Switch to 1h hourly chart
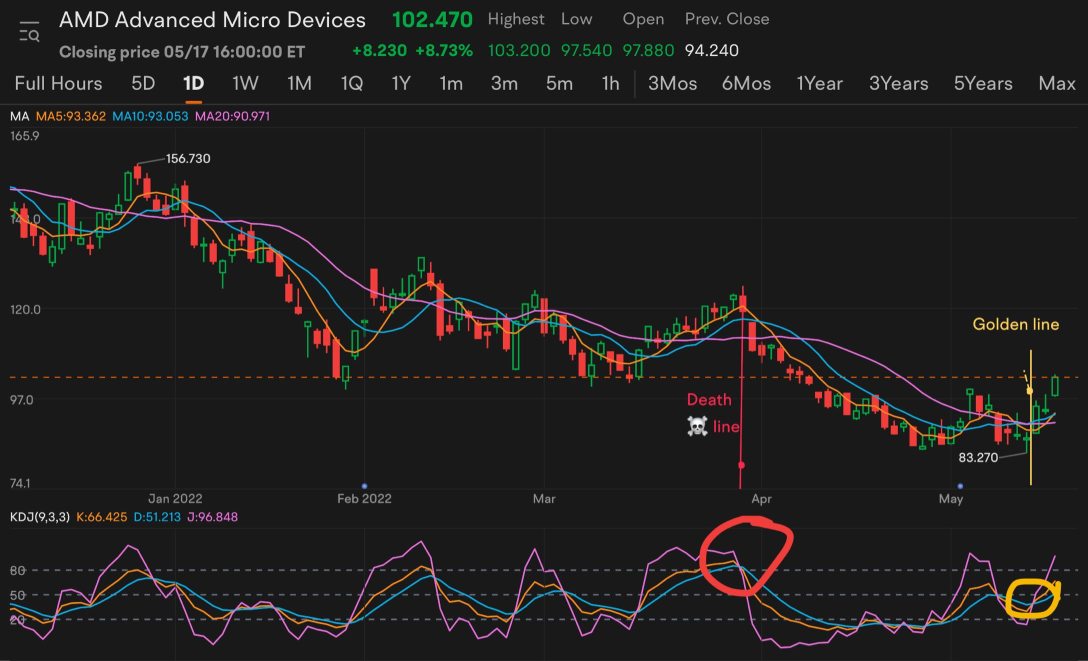This screenshot has height=661, width=1088. click(611, 84)
